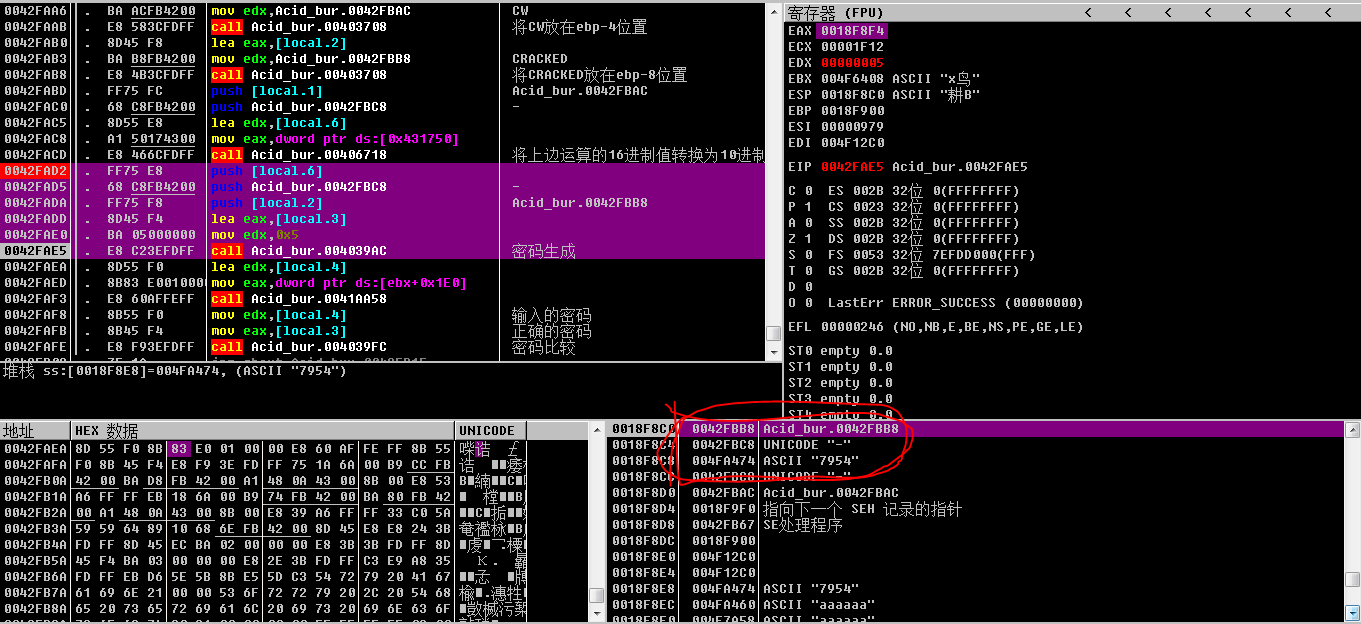Select the ESP register line 0018F8C0

884,95
